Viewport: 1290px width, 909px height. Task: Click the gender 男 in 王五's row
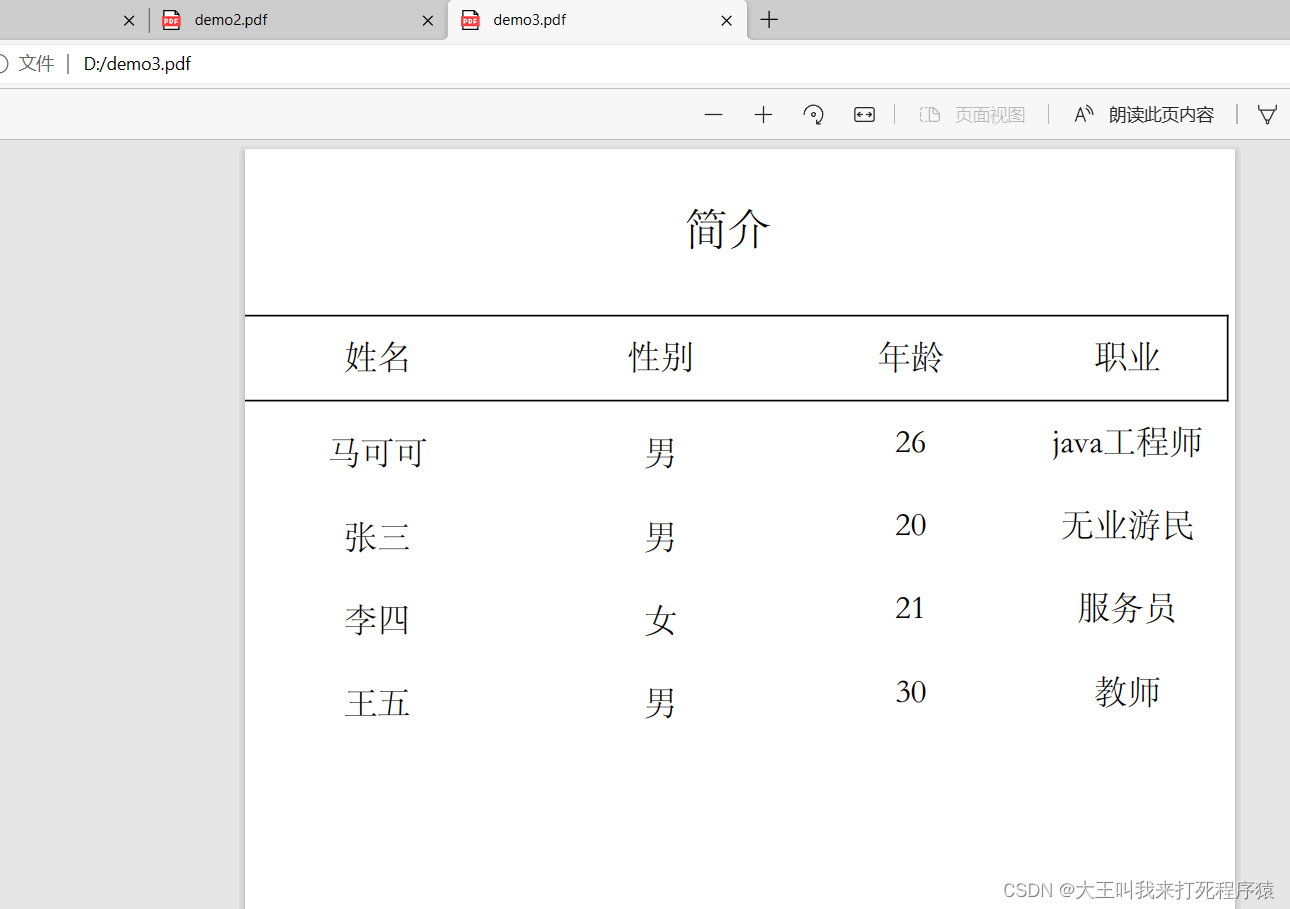(660, 703)
